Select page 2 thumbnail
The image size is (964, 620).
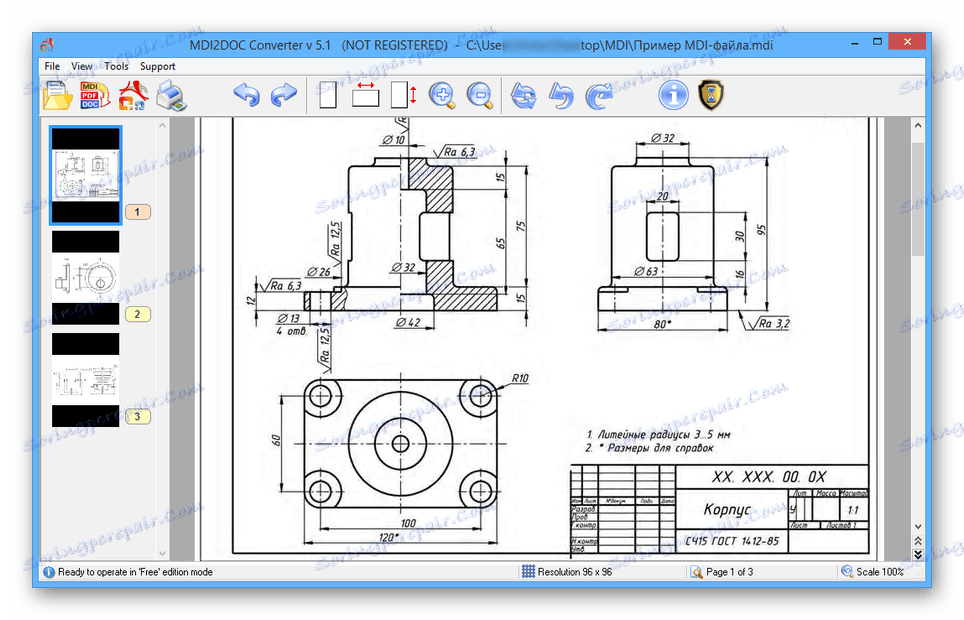click(x=85, y=277)
